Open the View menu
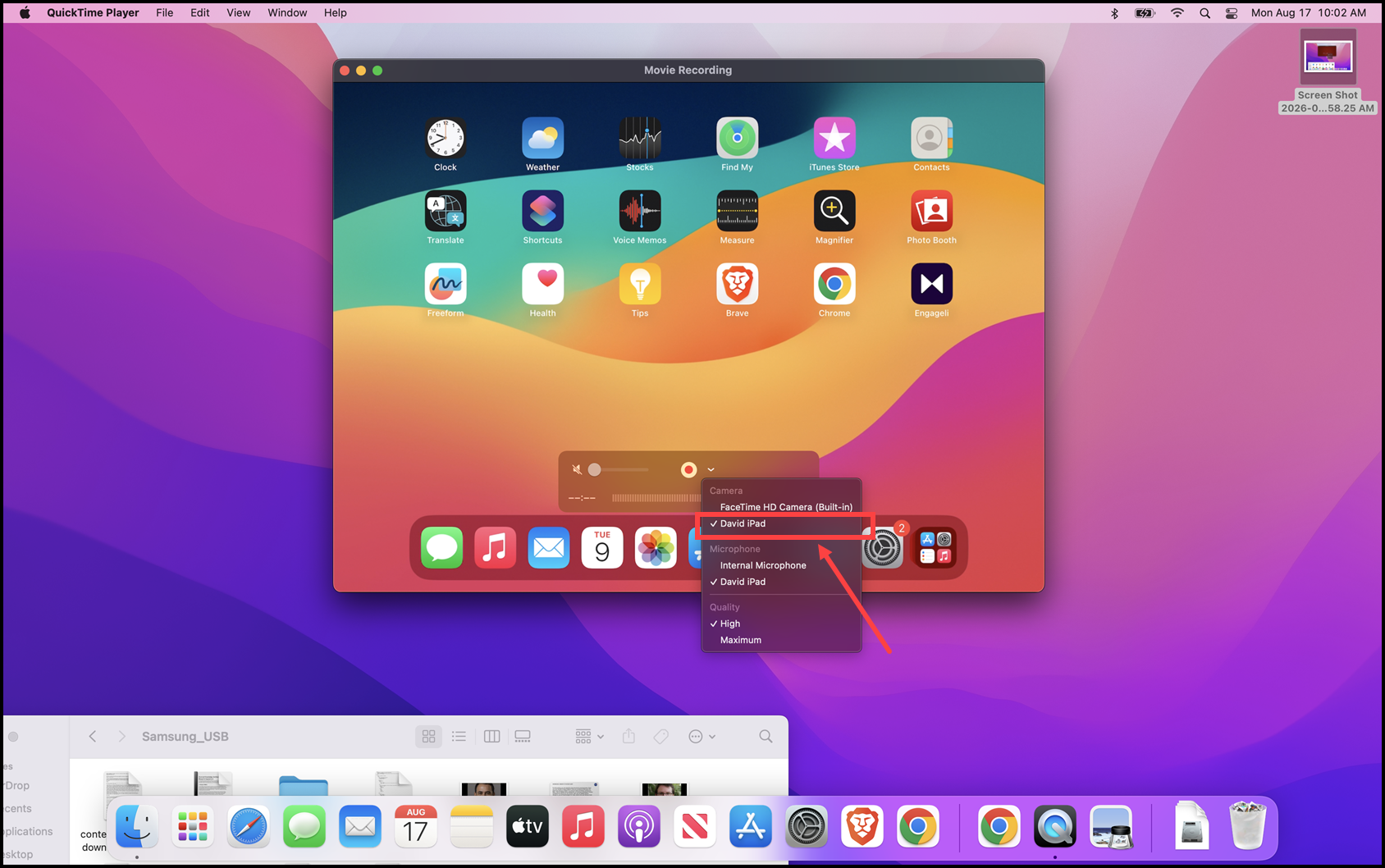 (x=239, y=12)
